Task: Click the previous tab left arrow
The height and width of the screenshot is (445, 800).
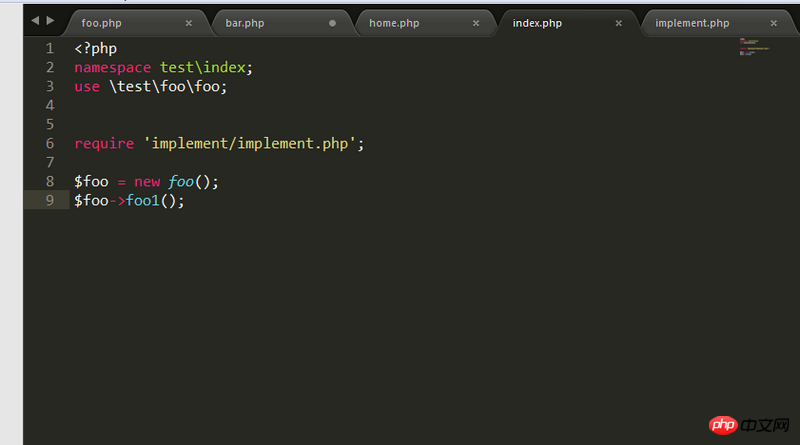Action: pyautogui.click(x=36, y=21)
